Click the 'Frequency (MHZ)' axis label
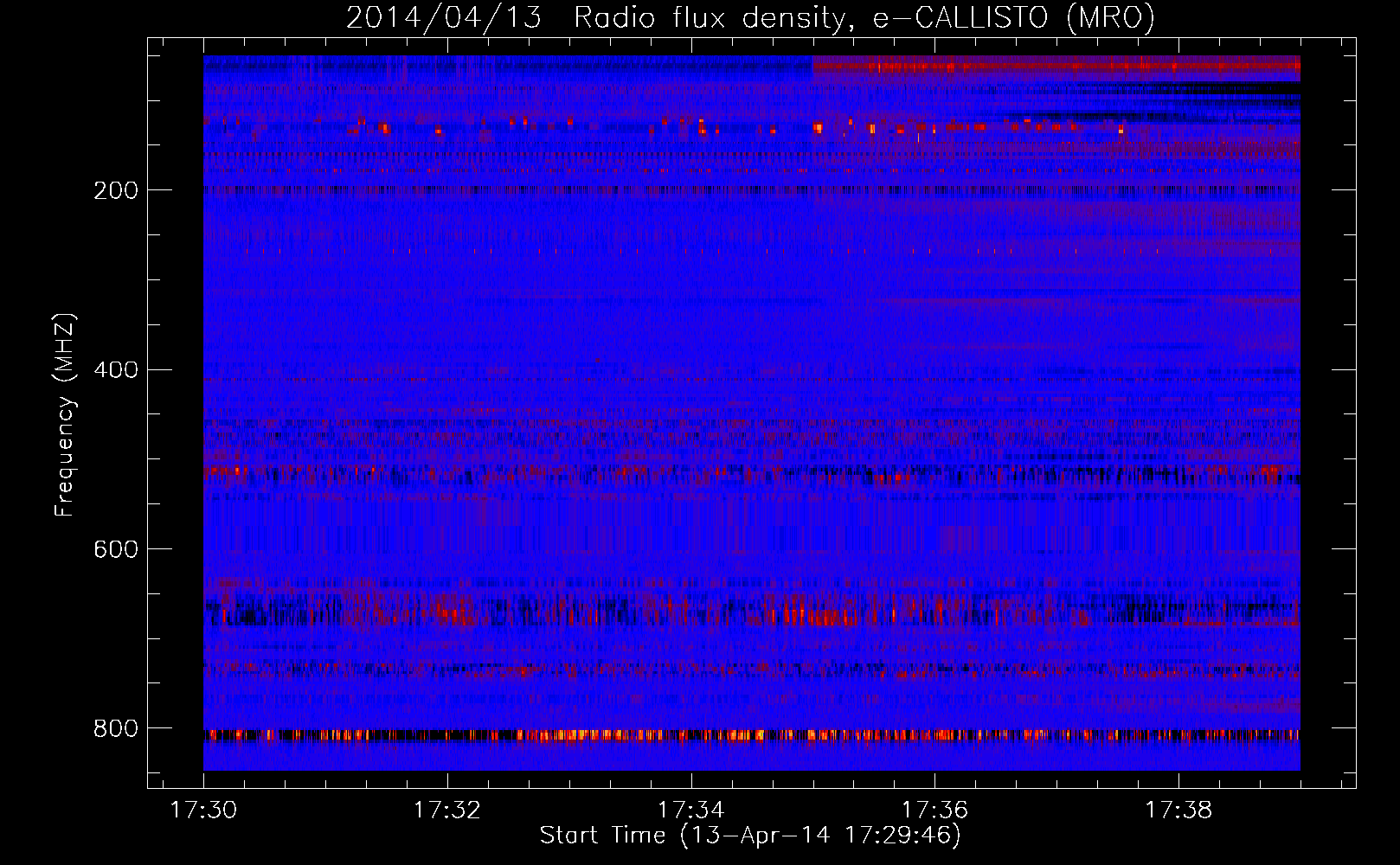 65,415
